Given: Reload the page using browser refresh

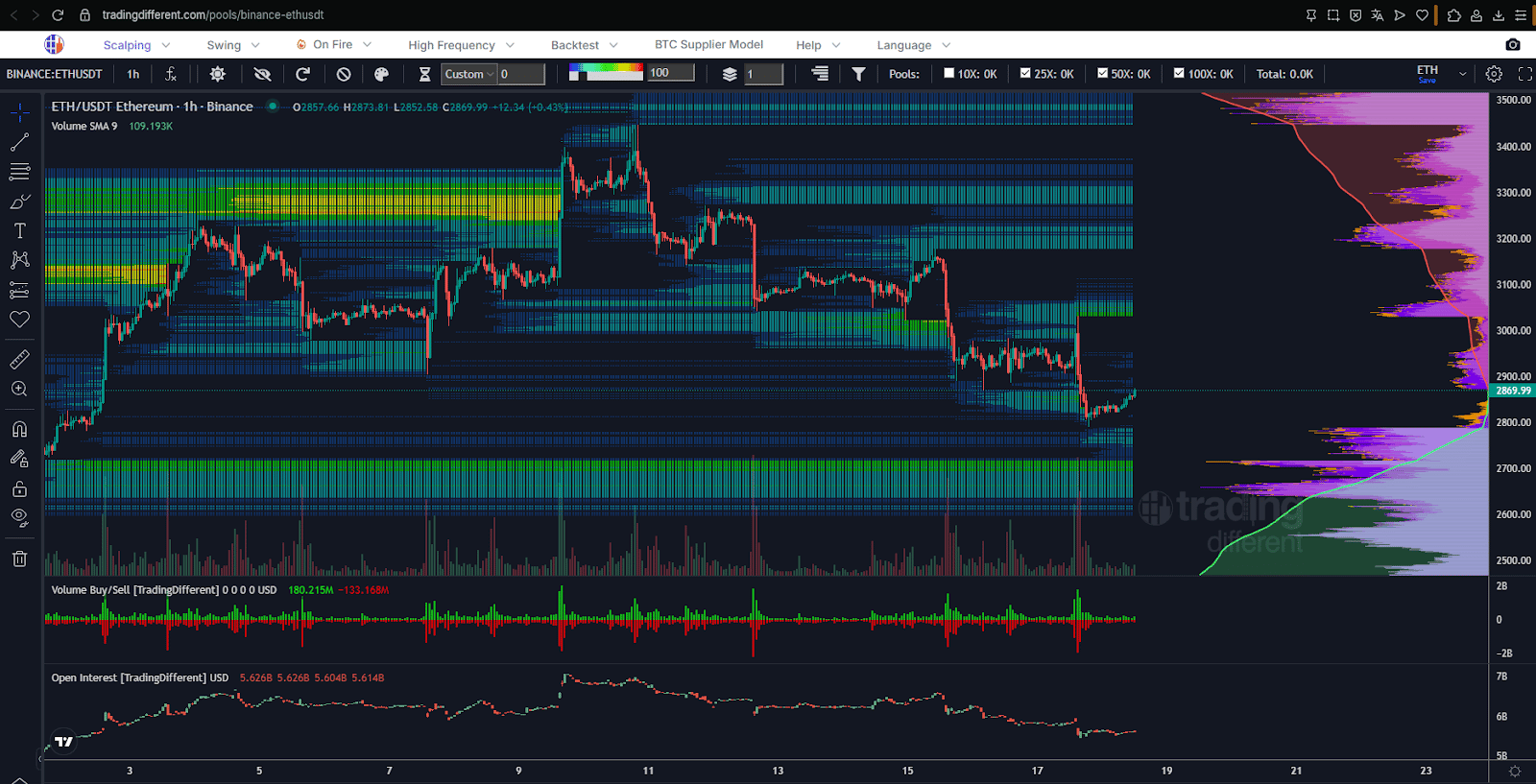Looking at the screenshot, I should coord(58,15).
